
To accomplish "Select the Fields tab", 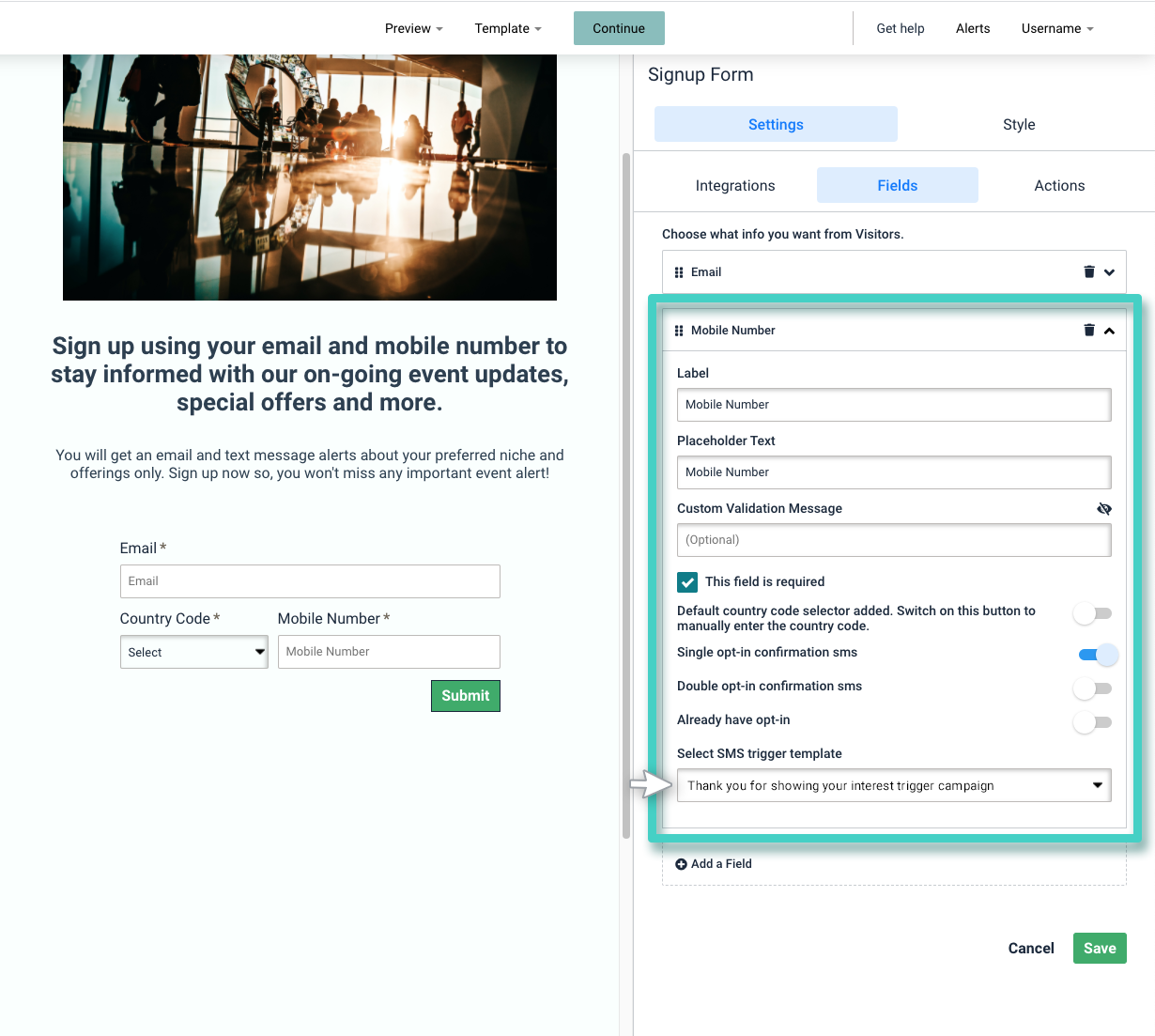I will pos(898,185).
